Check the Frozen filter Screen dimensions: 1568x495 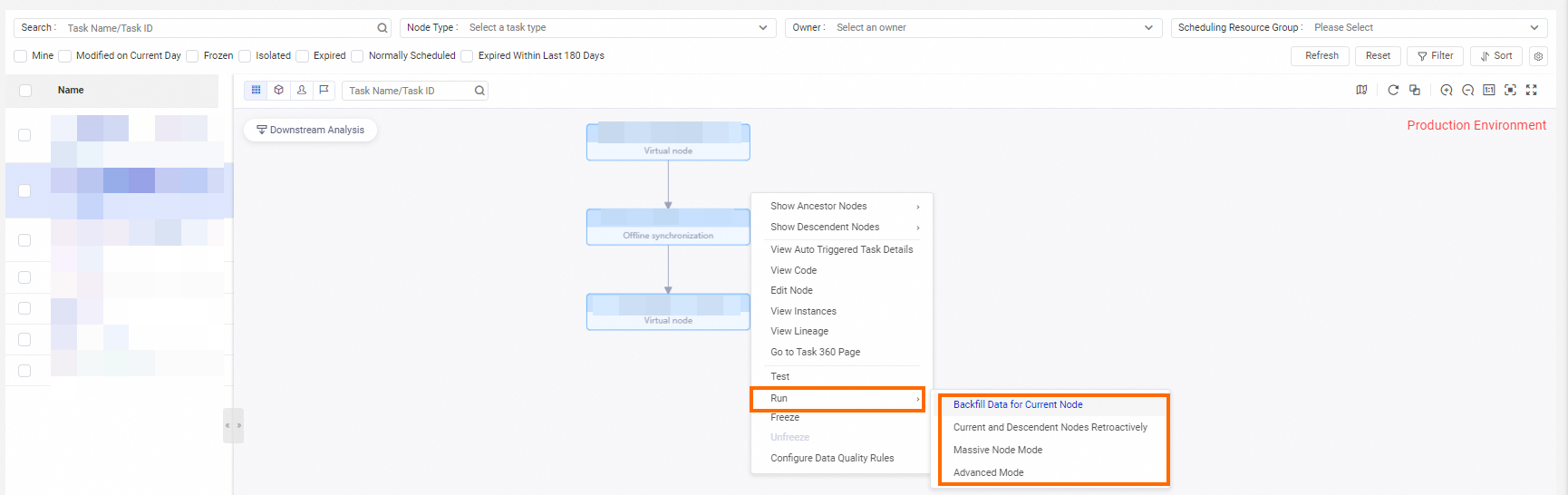192,56
